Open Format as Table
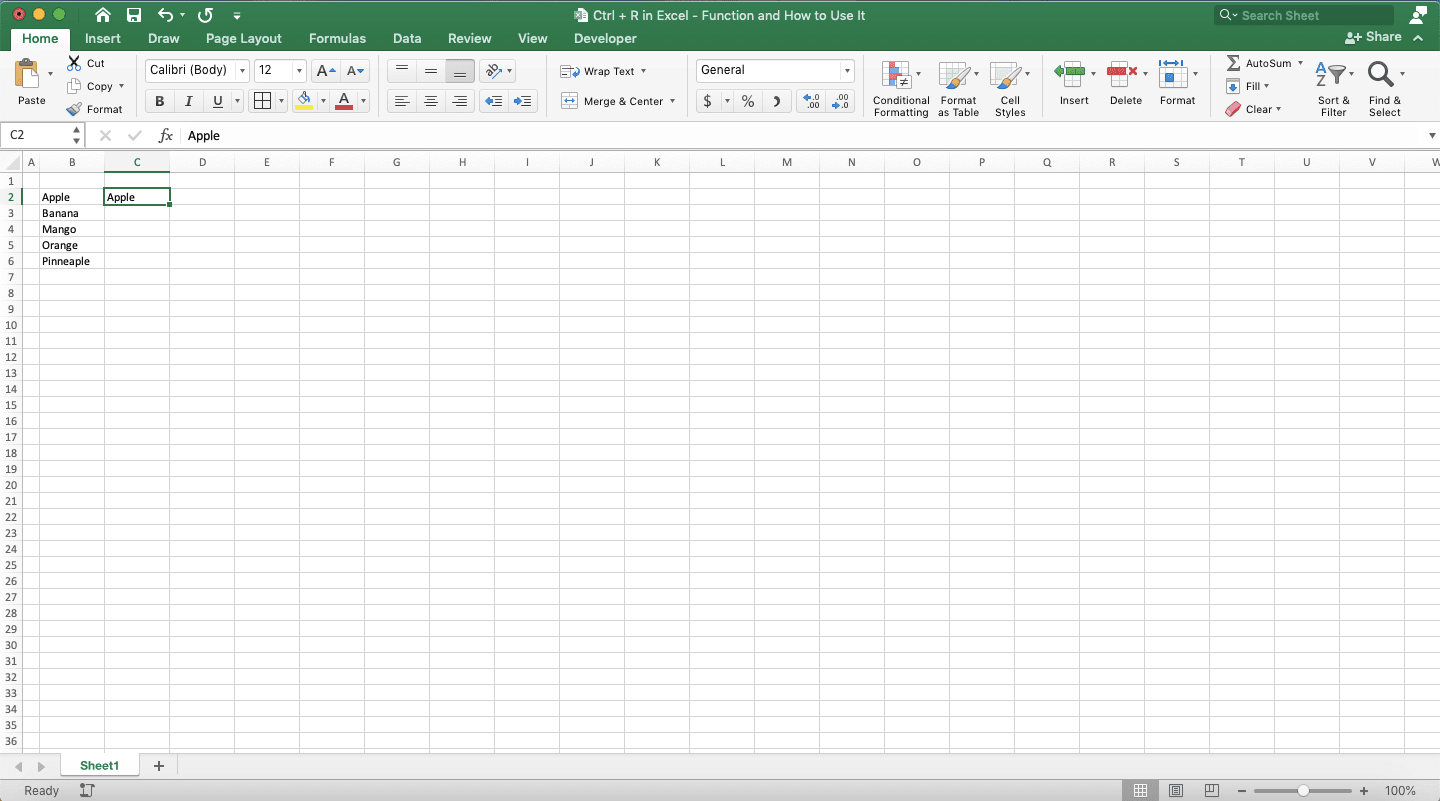This screenshot has width=1440, height=801. tap(958, 88)
